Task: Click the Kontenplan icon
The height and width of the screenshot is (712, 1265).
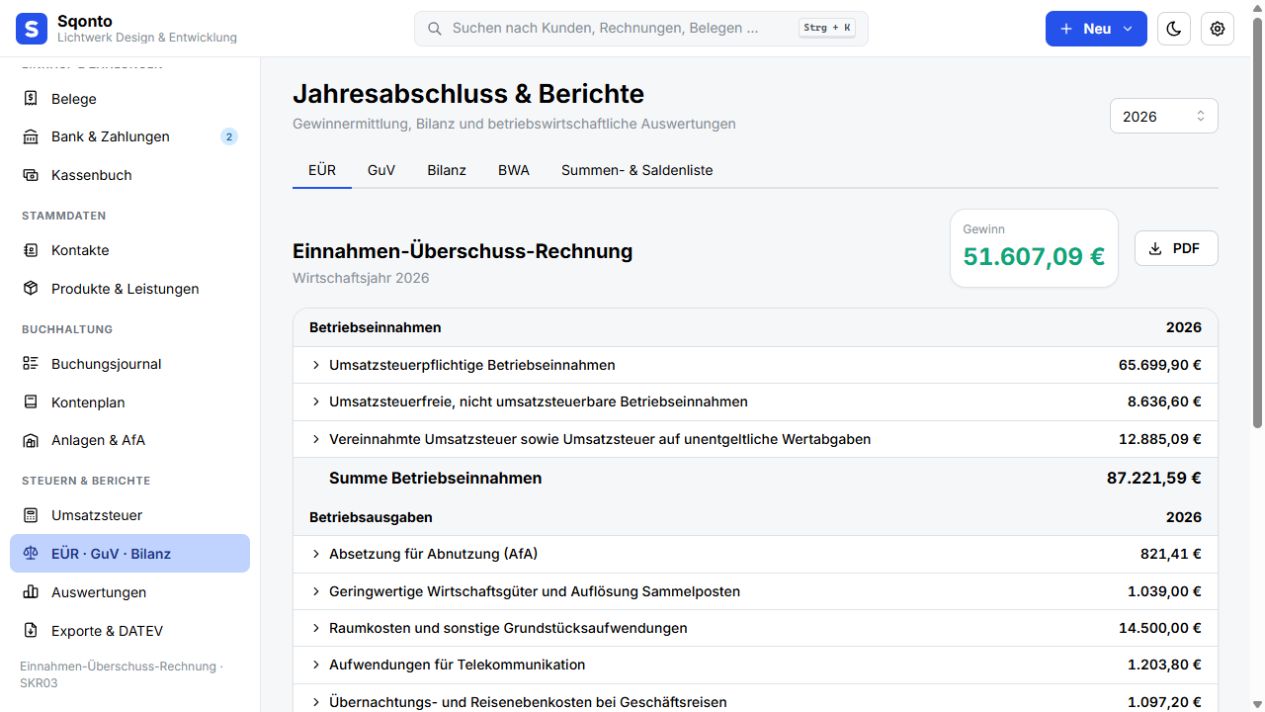Action: pos(31,402)
